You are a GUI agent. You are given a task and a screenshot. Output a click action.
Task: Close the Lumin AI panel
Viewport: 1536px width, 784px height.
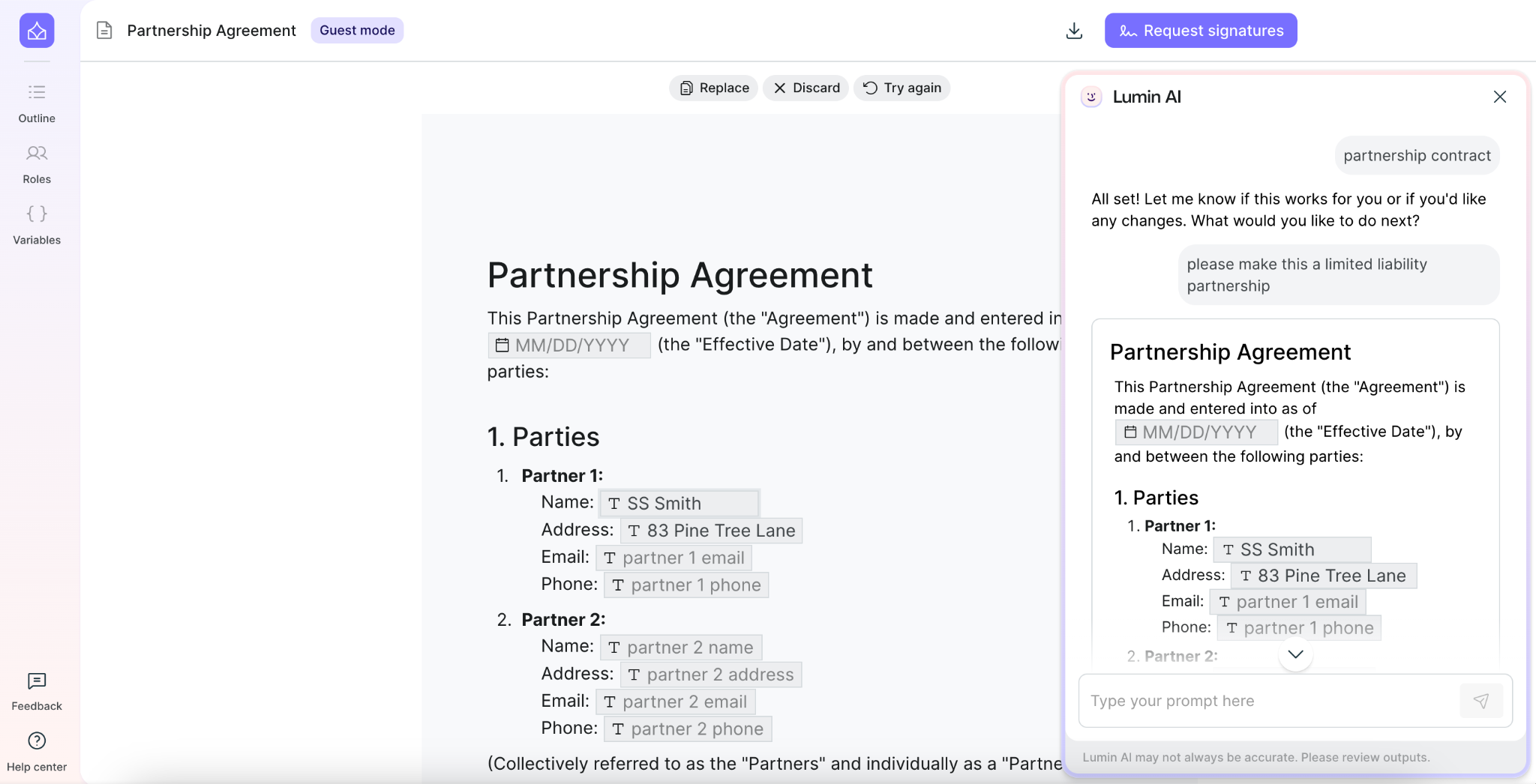coord(1498,97)
